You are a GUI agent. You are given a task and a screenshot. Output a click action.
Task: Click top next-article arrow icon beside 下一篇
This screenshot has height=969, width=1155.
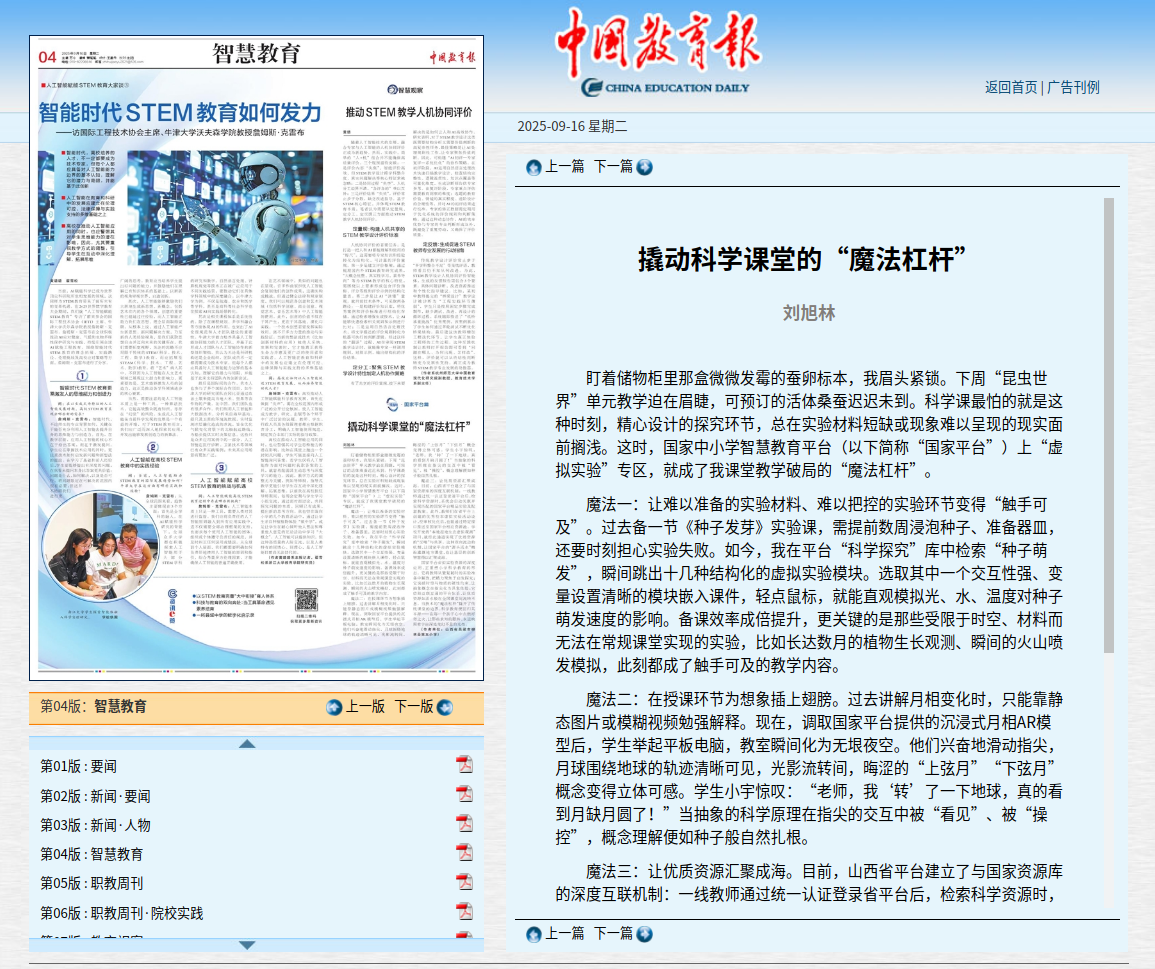pyautogui.click(x=644, y=167)
